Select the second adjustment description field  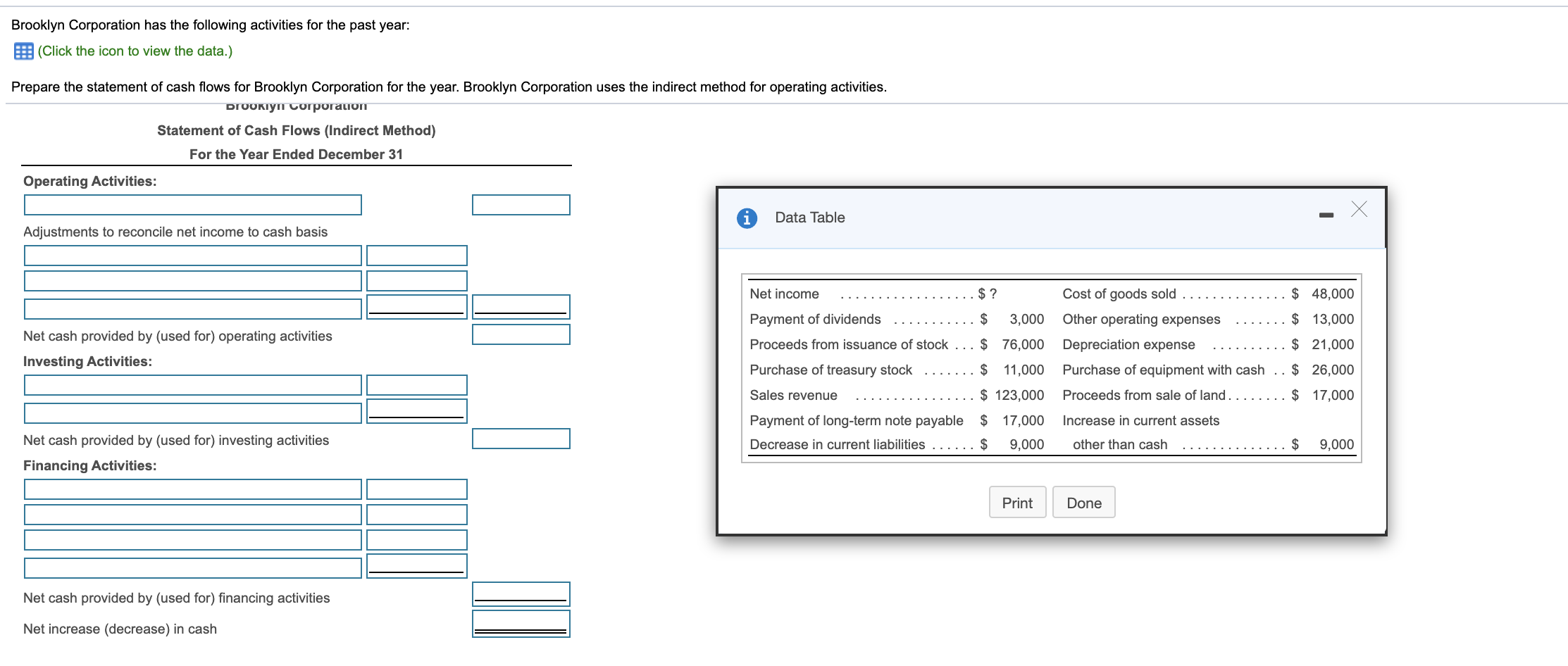[x=193, y=281]
